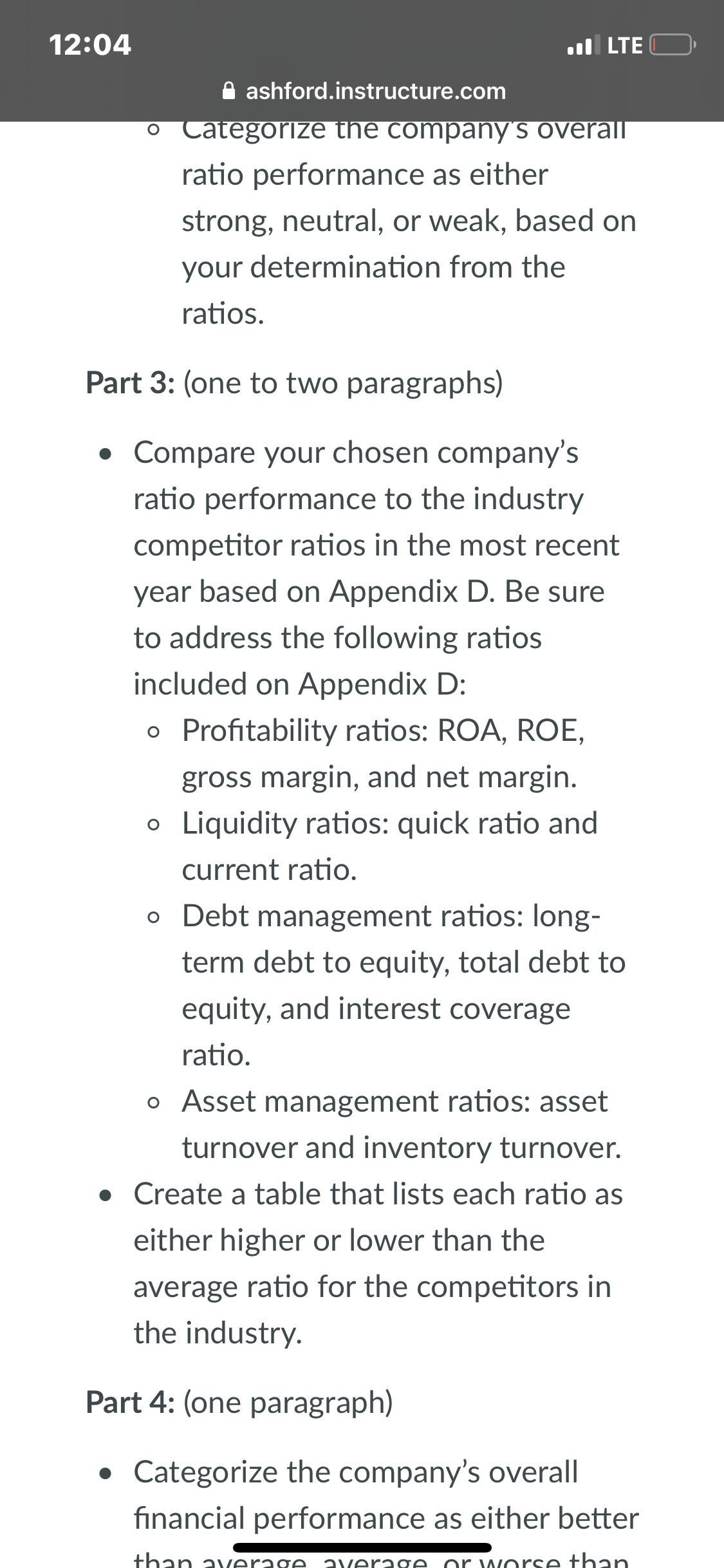Tap the home indicator bar at bottom

[x=362, y=1547]
